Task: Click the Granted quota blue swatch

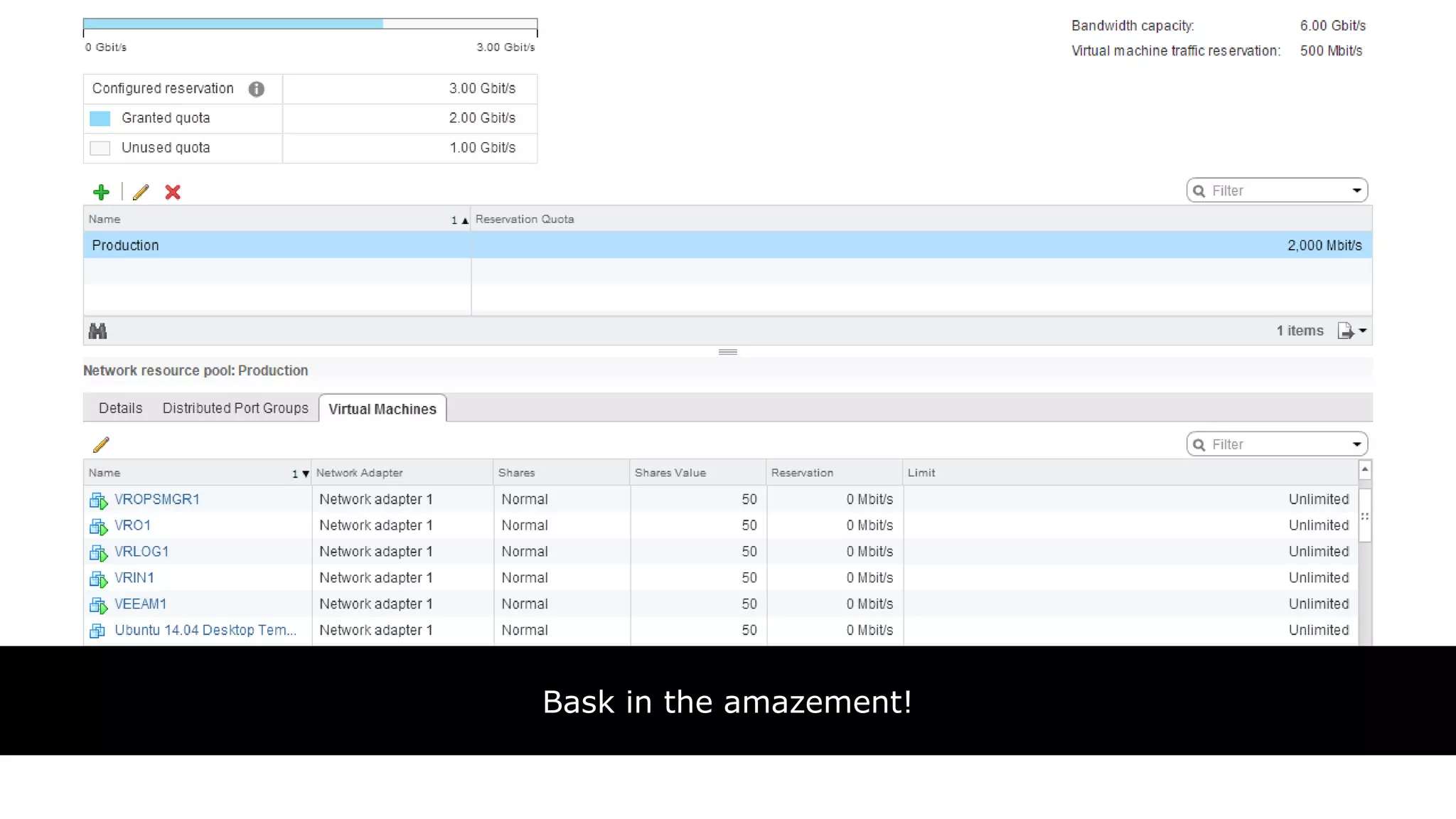Action: pyautogui.click(x=100, y=119)
